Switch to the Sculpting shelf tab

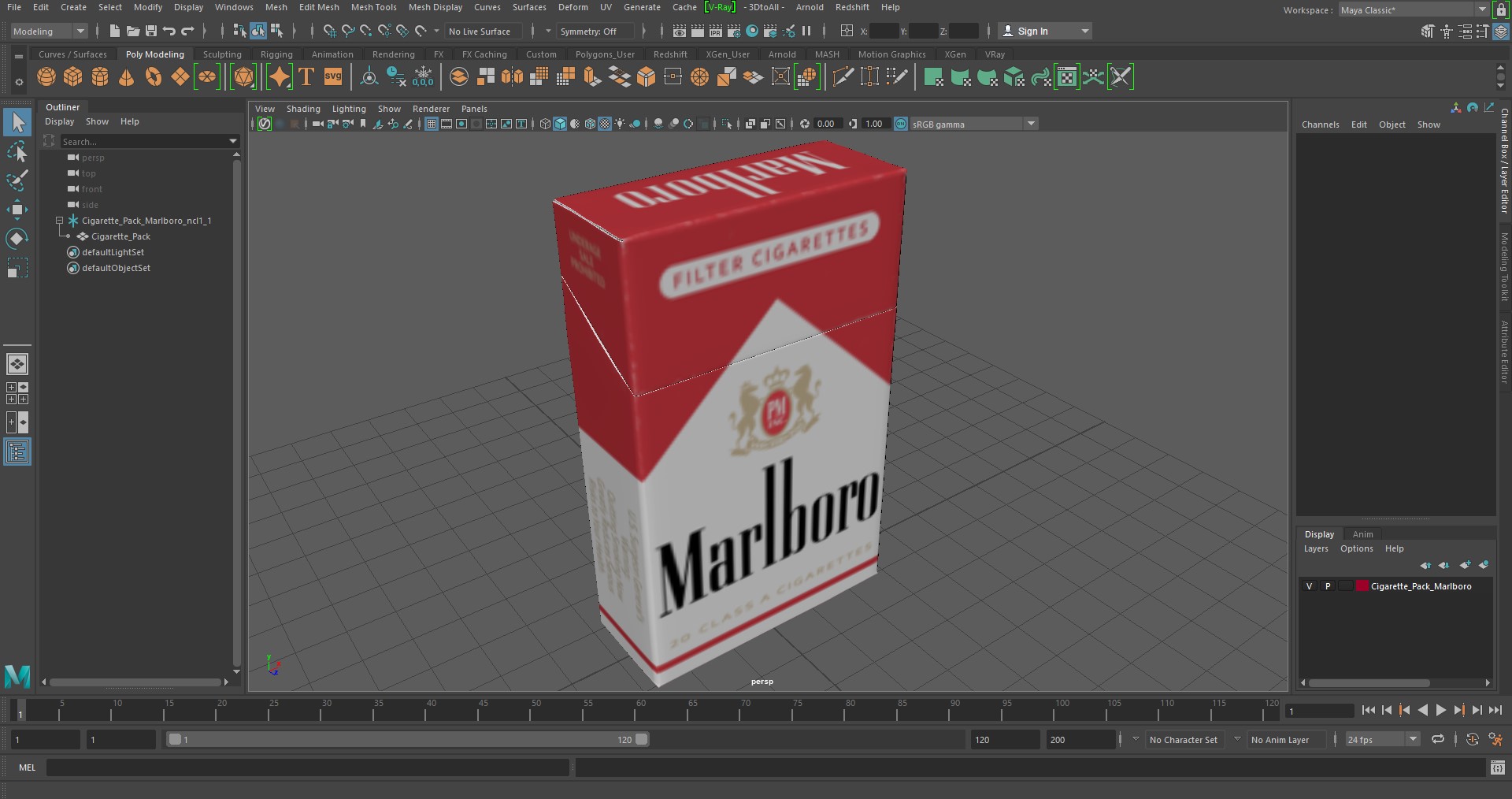(x=222, y=54)
